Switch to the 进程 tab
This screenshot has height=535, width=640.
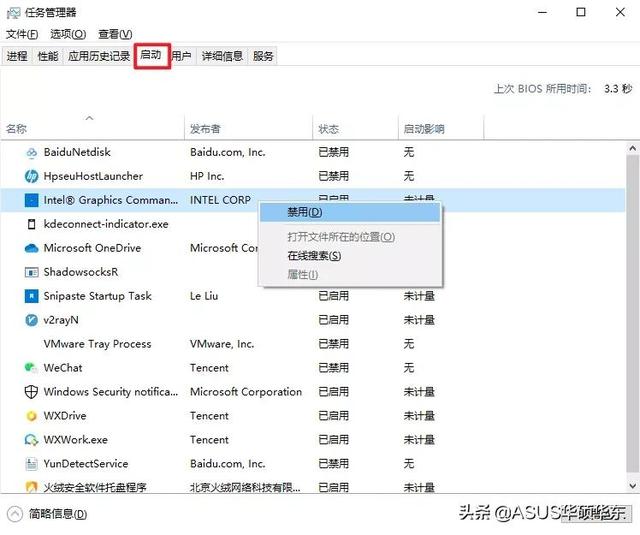coord(17,56)
